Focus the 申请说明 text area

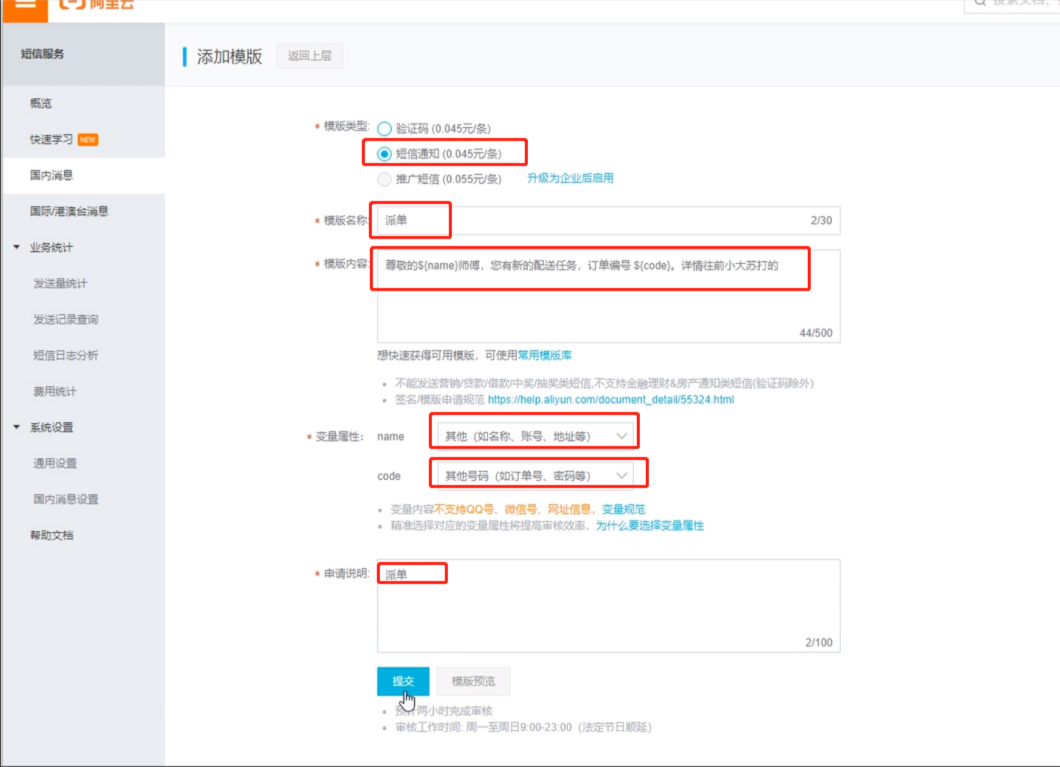(x=608, y=606)
